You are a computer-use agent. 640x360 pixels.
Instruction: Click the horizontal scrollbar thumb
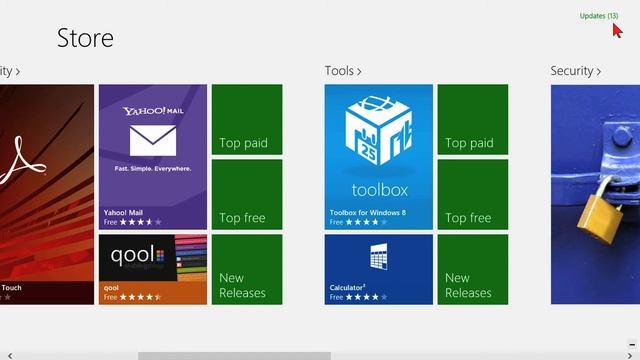(x=234, y=356)
